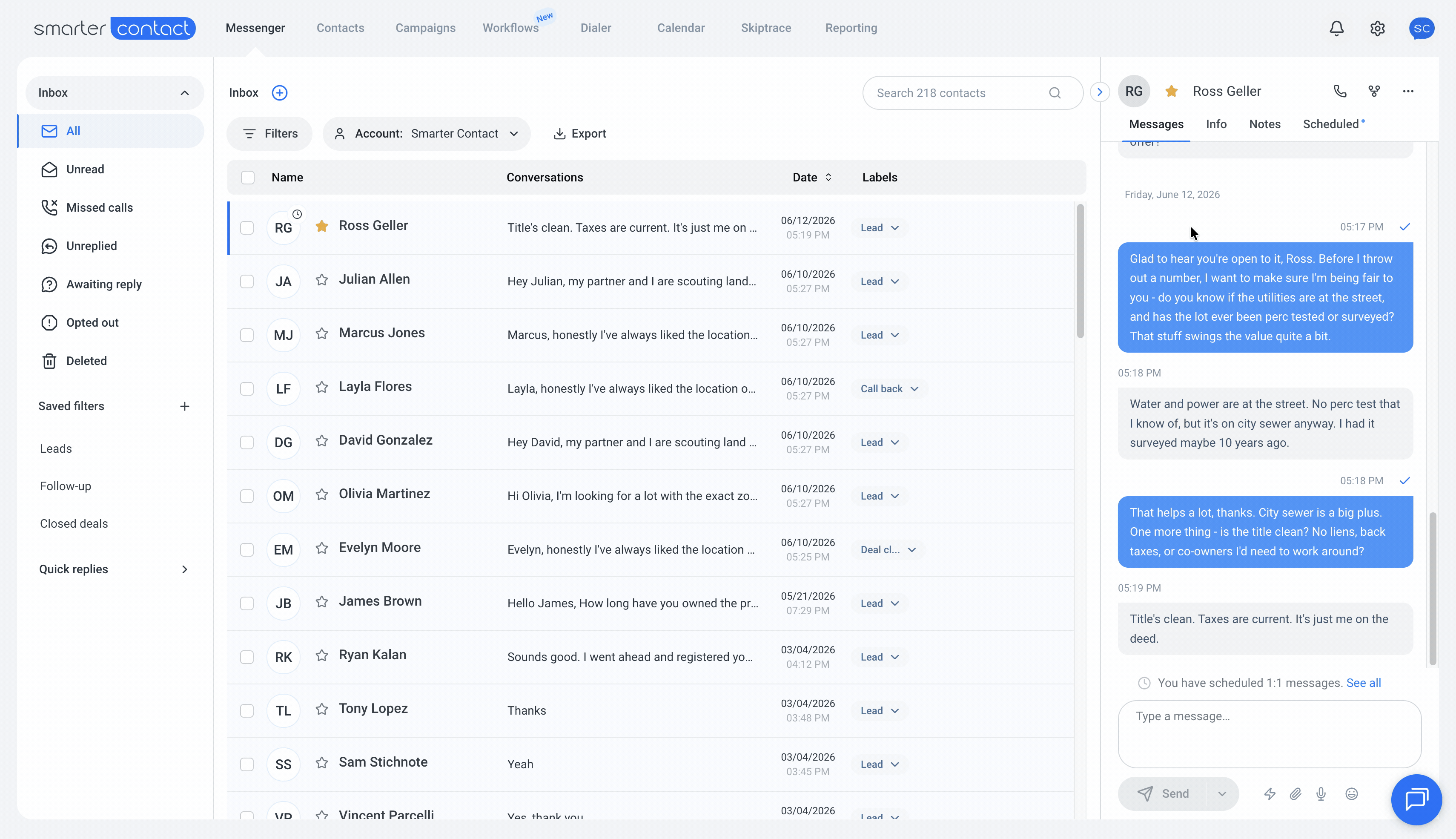Open the Filters button

point(269,134)
